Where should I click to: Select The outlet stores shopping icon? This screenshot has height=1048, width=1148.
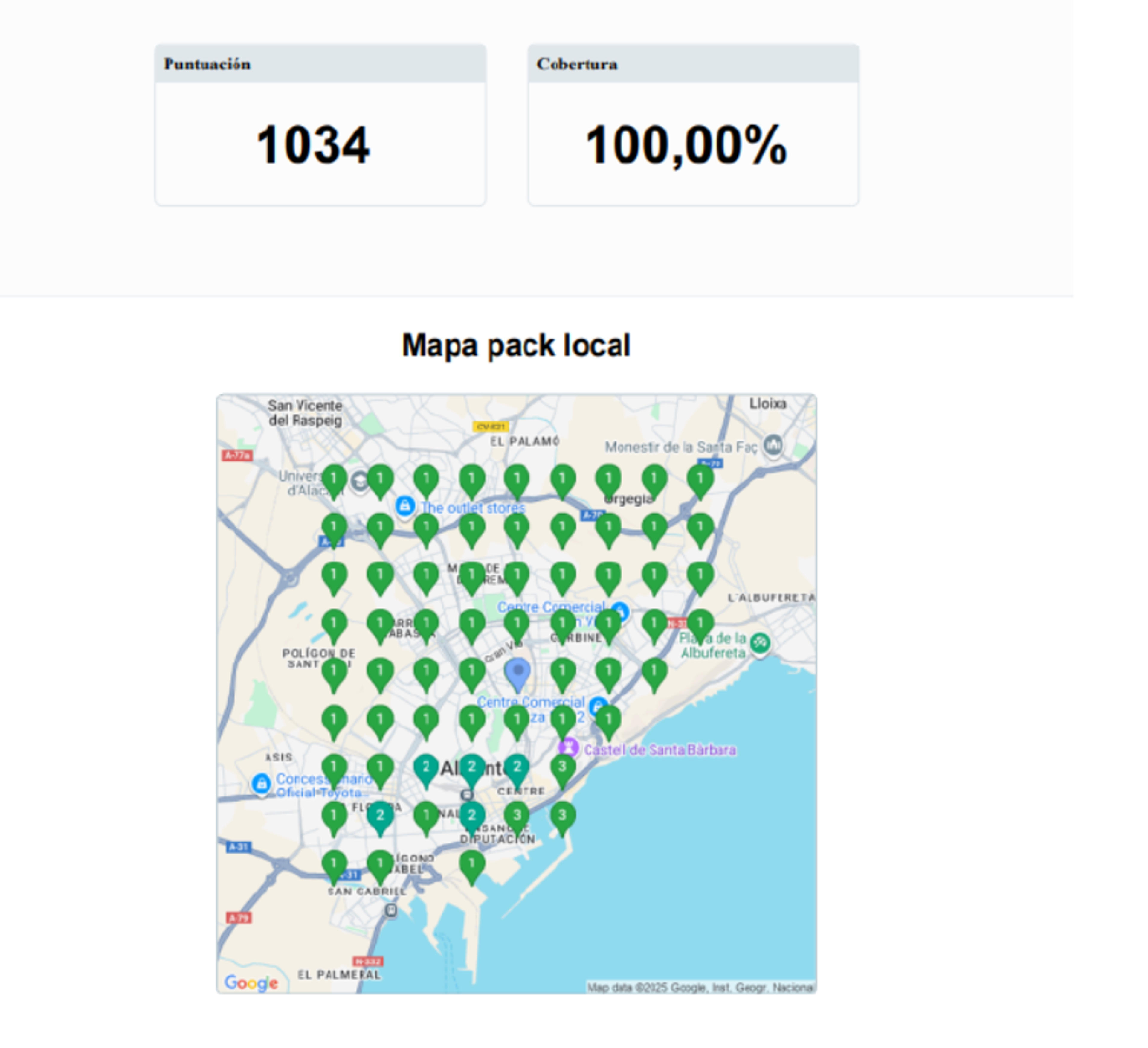click(x=405, y=506)
